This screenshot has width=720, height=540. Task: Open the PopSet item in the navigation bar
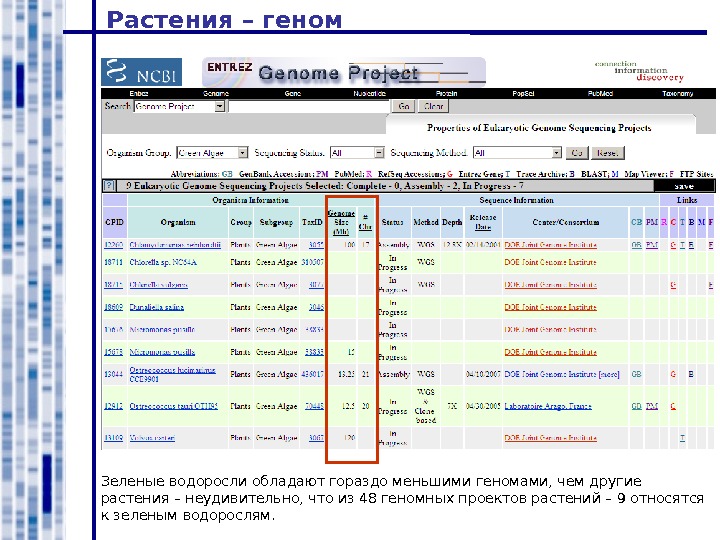tap(523, 93)
